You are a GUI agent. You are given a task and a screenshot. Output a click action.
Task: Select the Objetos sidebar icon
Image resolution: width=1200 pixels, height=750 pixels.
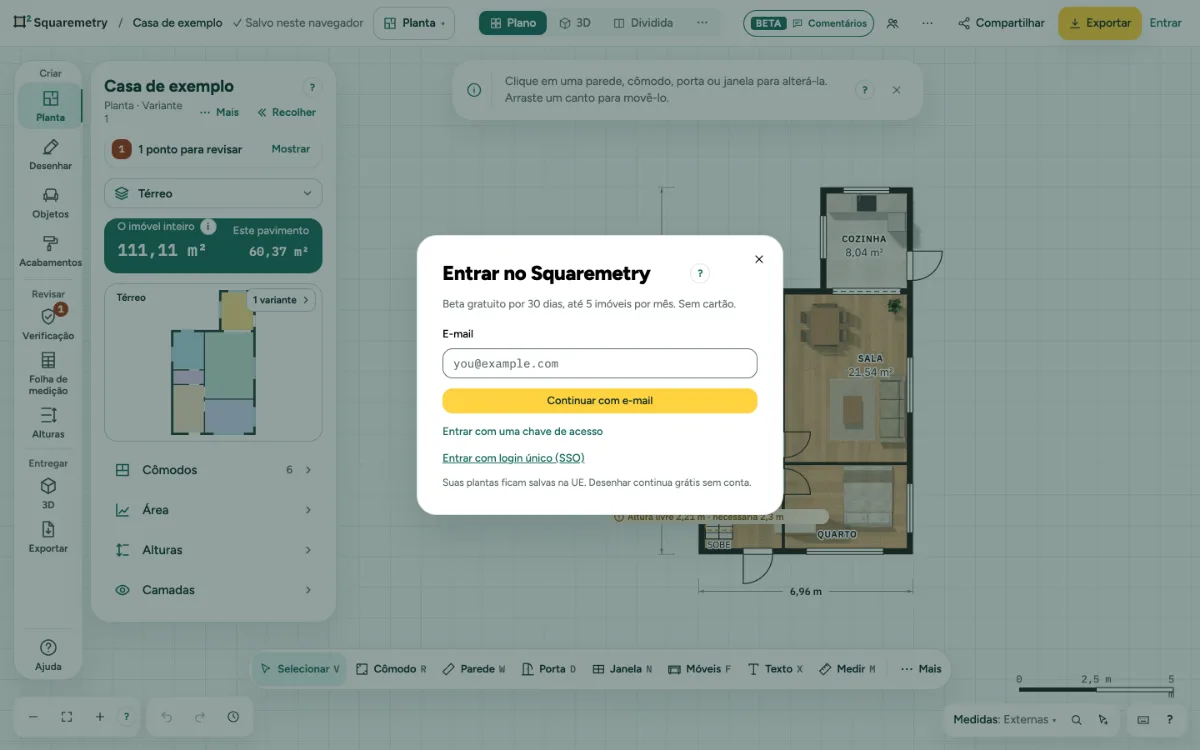coord(50,202)
